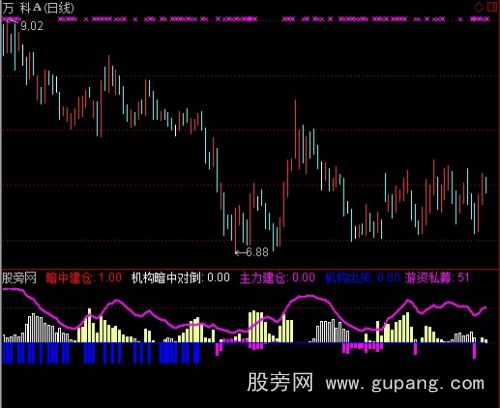Click the red diamond icon at top right
The height and width of the screenshot is (408, 500).
479,7
